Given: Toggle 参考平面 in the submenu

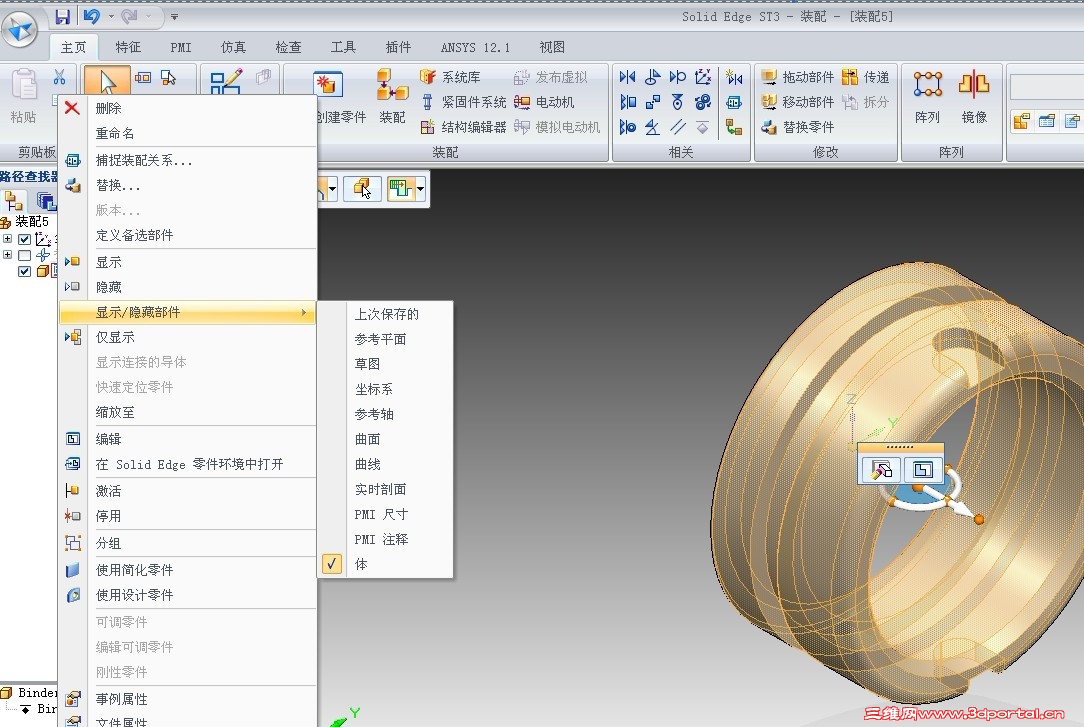Looking at the screenshot, I should [x=386, y=339].
